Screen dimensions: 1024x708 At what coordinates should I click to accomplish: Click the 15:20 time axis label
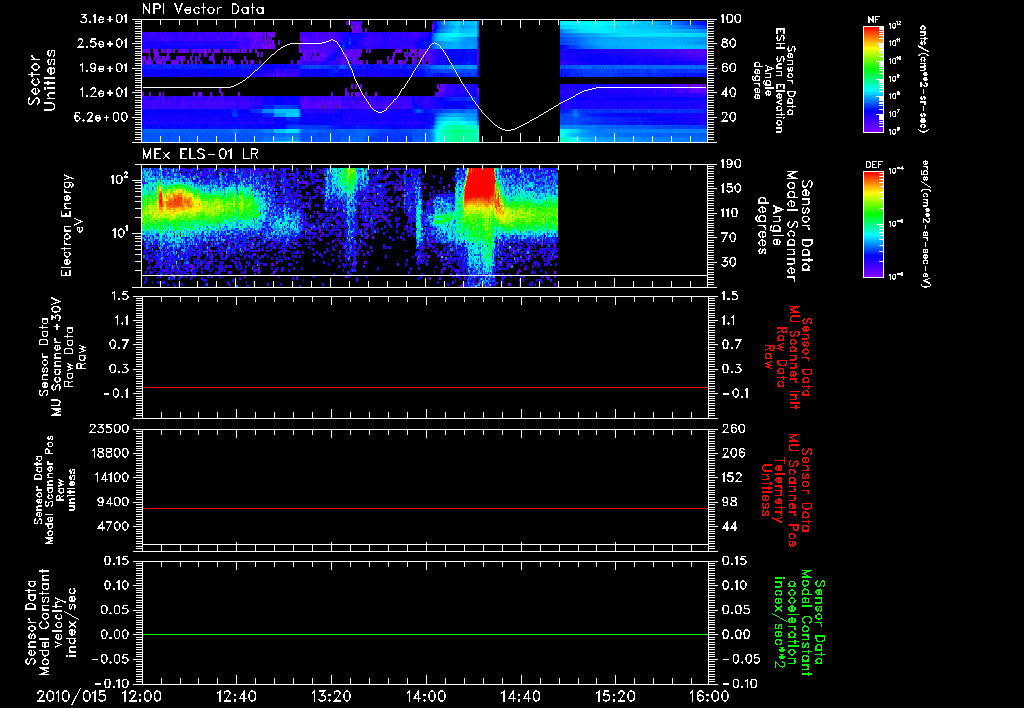coord(615,696)
